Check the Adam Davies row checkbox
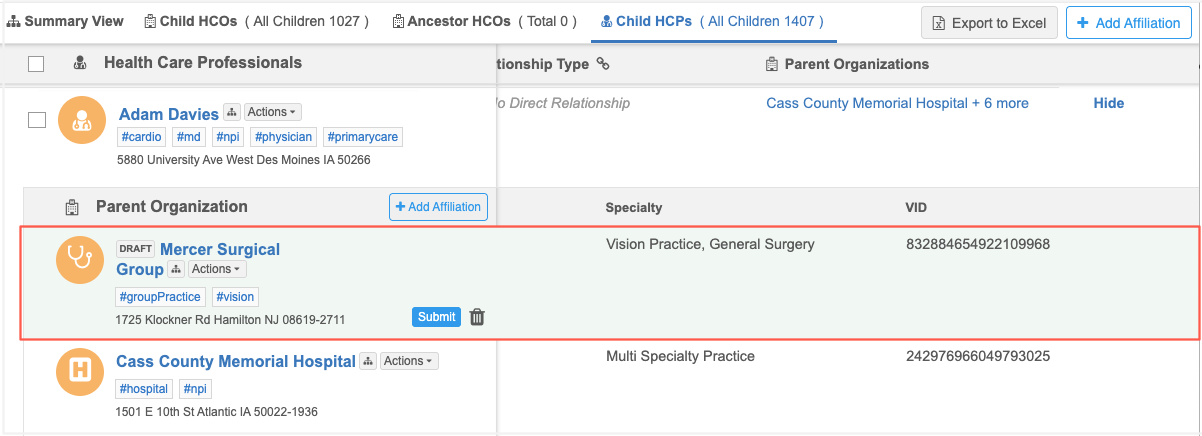1202x436 pixels. pos(37,120)
